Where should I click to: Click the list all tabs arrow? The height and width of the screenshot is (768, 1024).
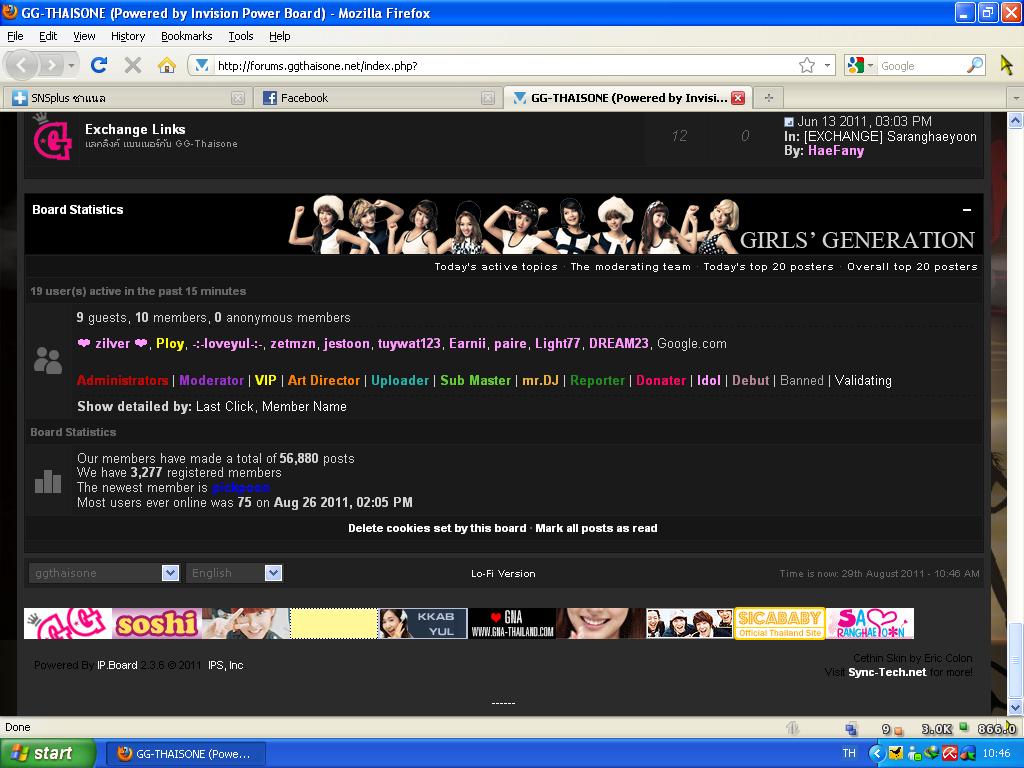1015,98
